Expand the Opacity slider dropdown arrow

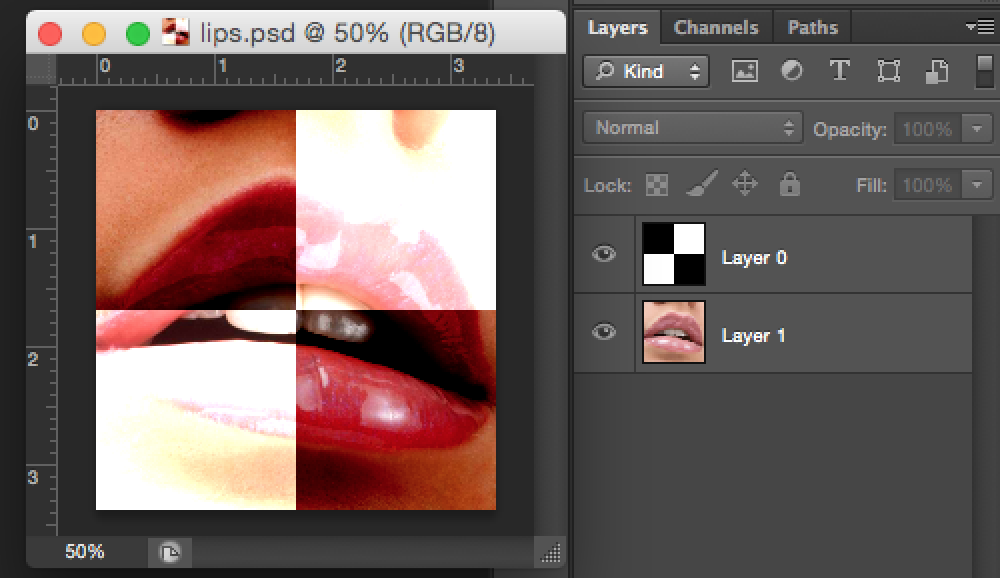(x=975, y=129)
